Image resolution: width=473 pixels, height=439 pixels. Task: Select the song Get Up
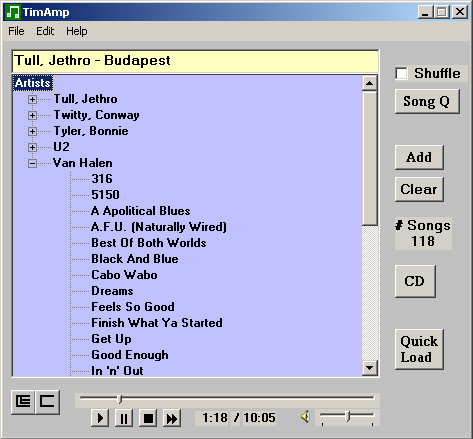click(x=111, y=339)
